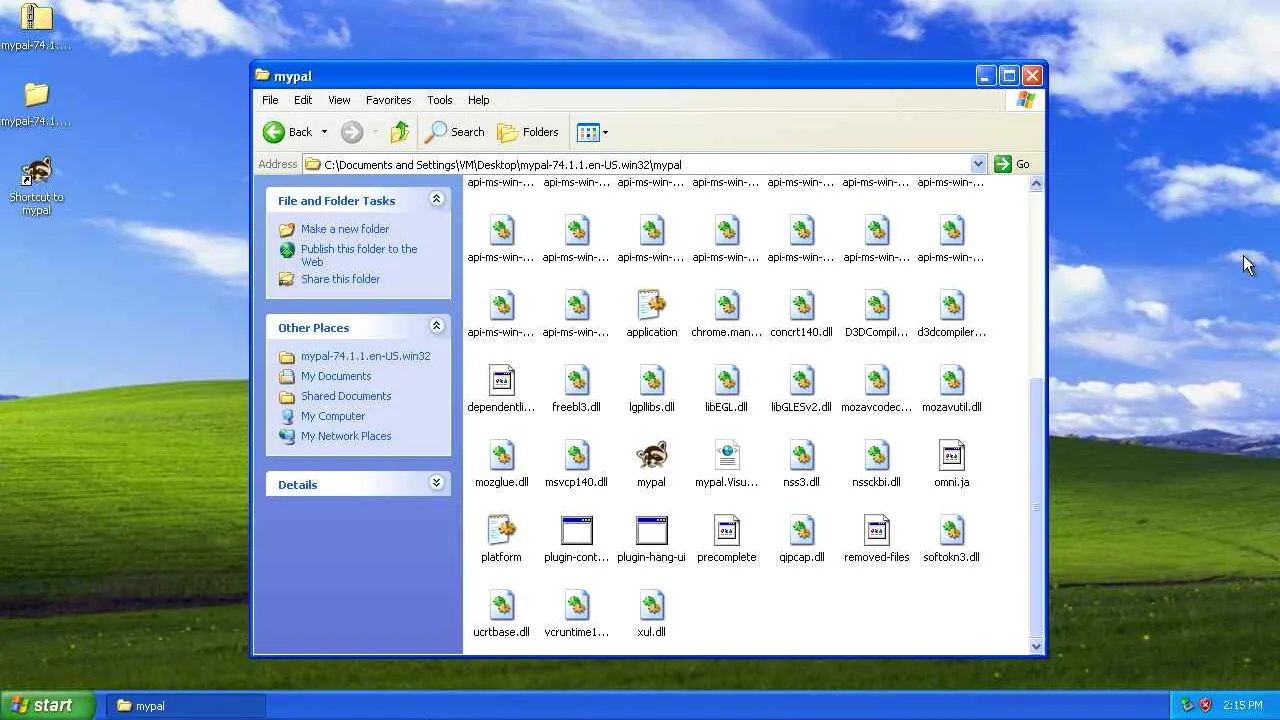The image size is (1280, 720).
Task: Select the mypal-74.1.1 zip archive on desktop
Action: (x=36, y=17)
